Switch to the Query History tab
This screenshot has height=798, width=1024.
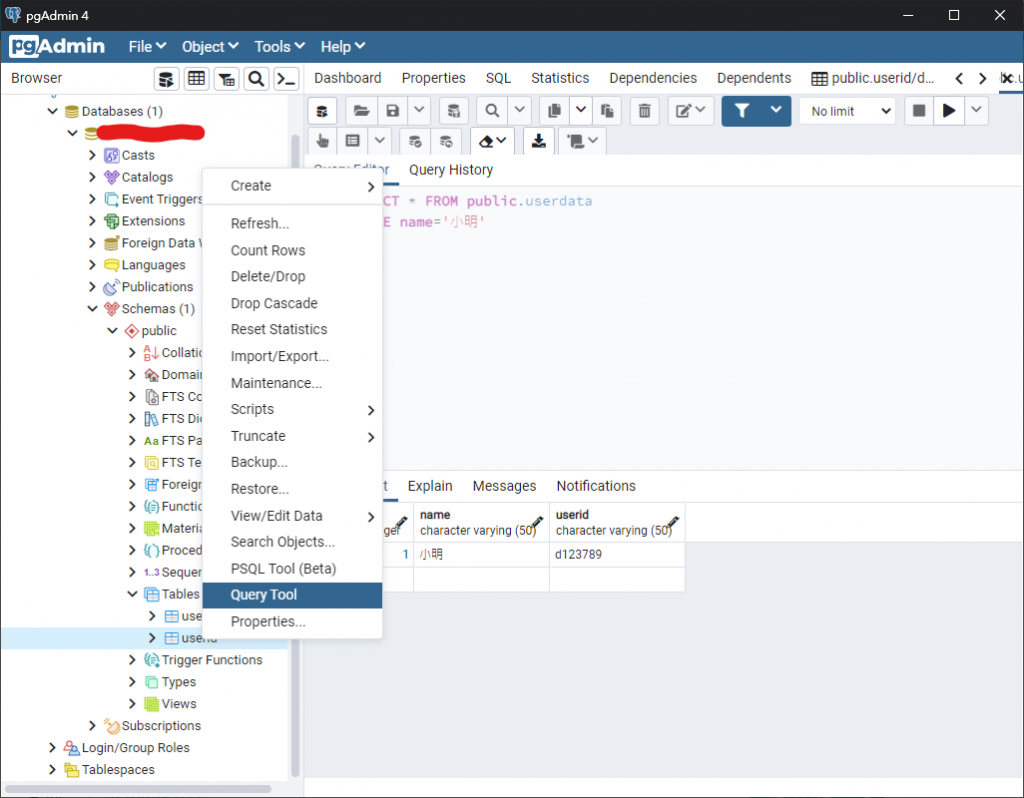point(451,170)
